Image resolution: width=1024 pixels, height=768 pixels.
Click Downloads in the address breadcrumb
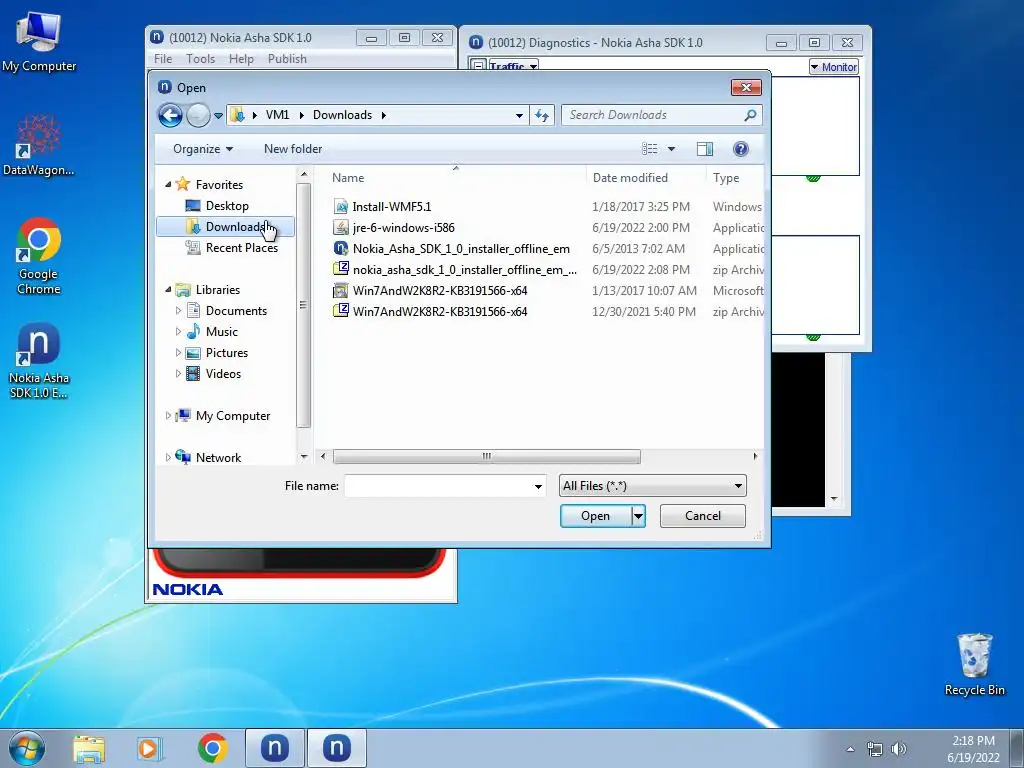342,115
